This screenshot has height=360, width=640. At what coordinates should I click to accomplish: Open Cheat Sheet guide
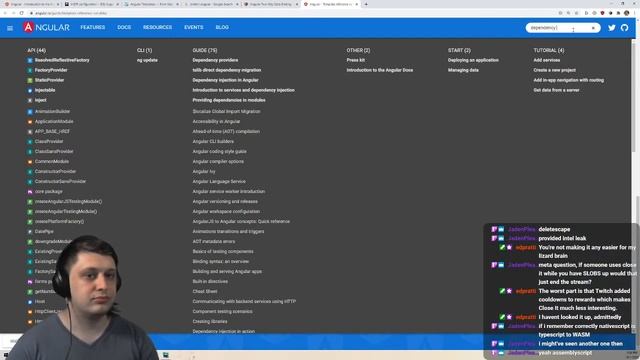pos(205,291)
